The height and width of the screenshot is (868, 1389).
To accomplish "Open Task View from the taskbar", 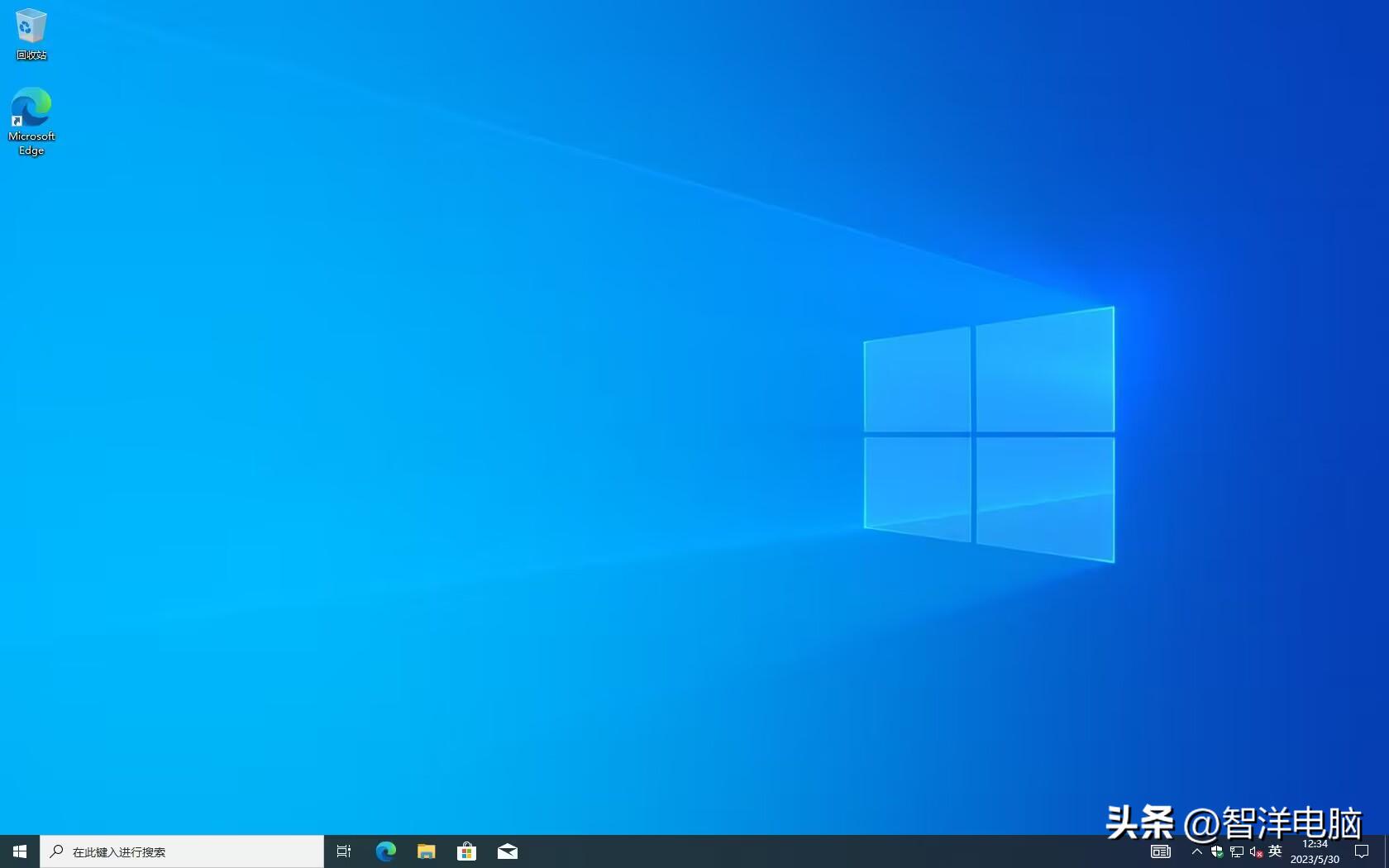I will pyautogui.click(x=343, y=851).
